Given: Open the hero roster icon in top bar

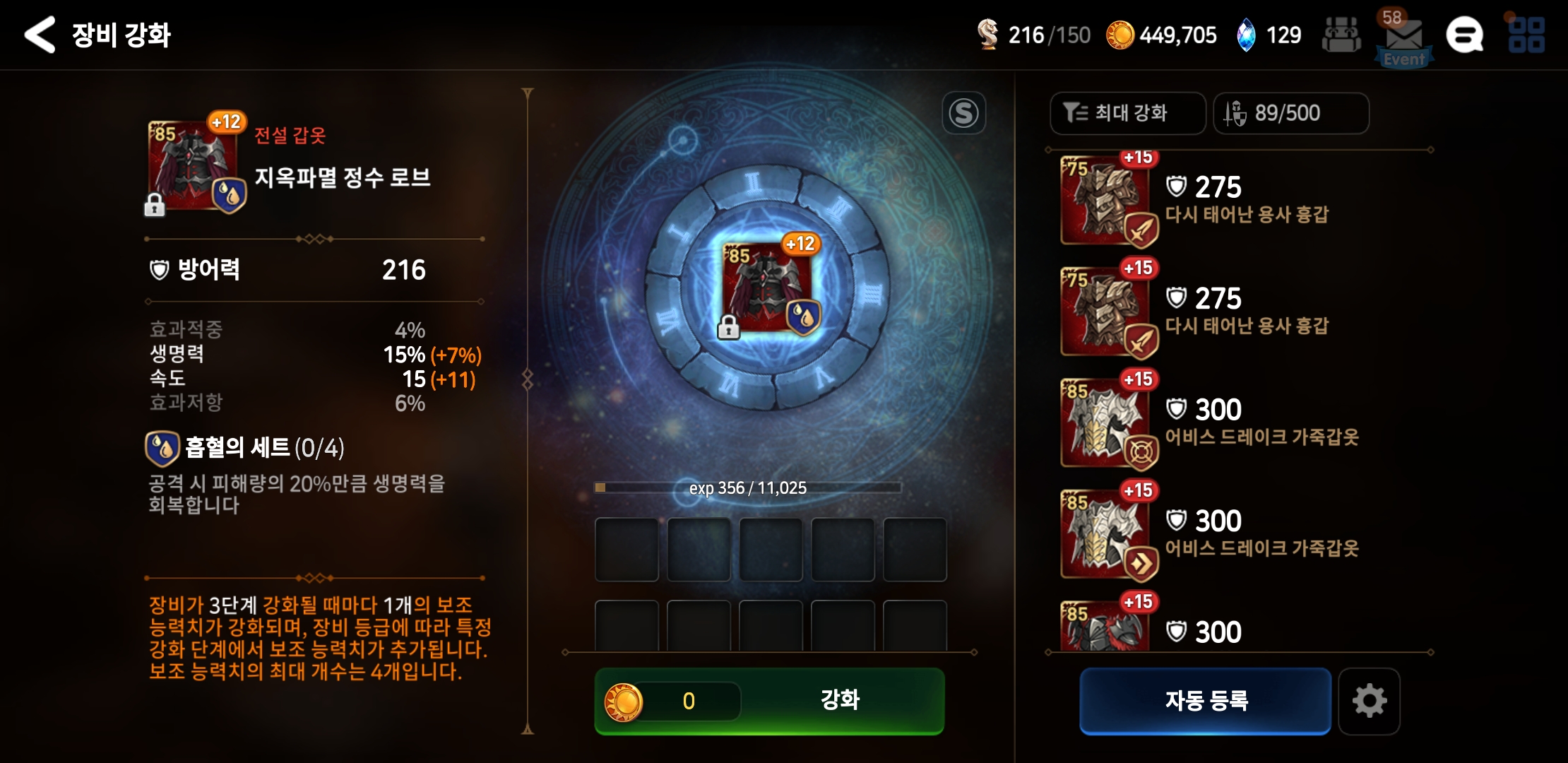Looking at the screenshot, I should tap(1341, 35).
